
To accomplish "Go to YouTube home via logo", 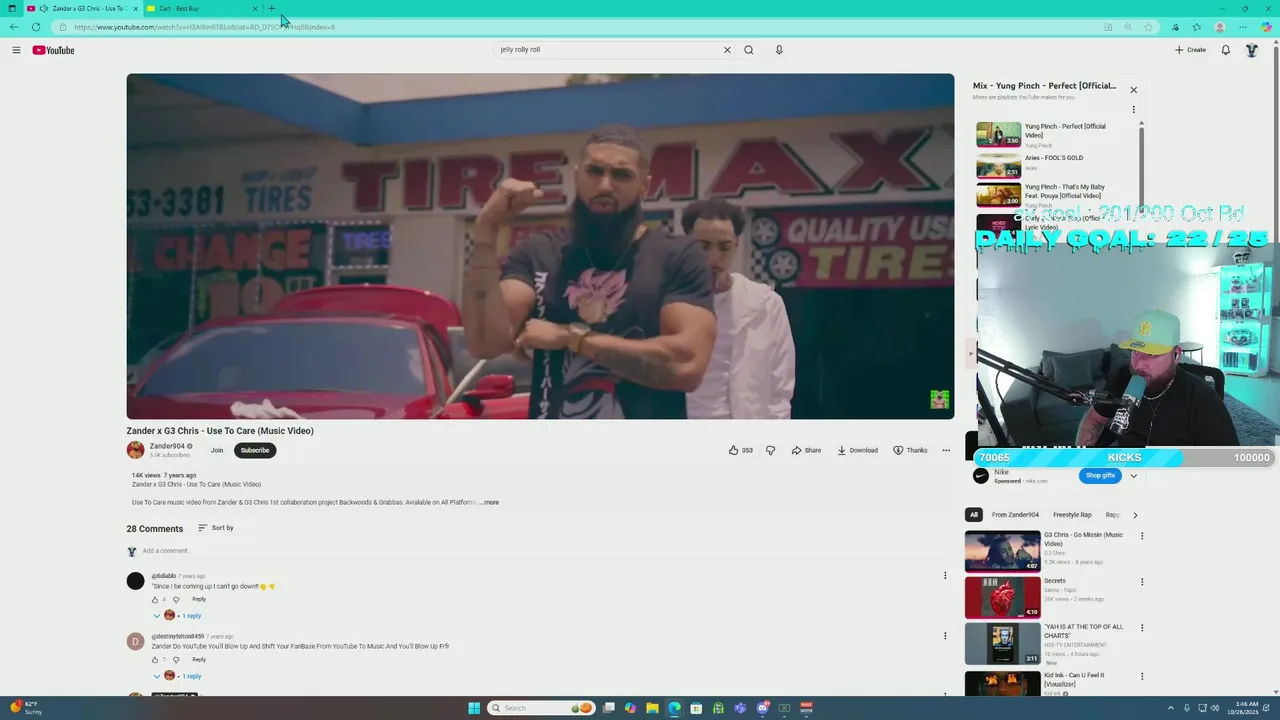I will point(53,50).
